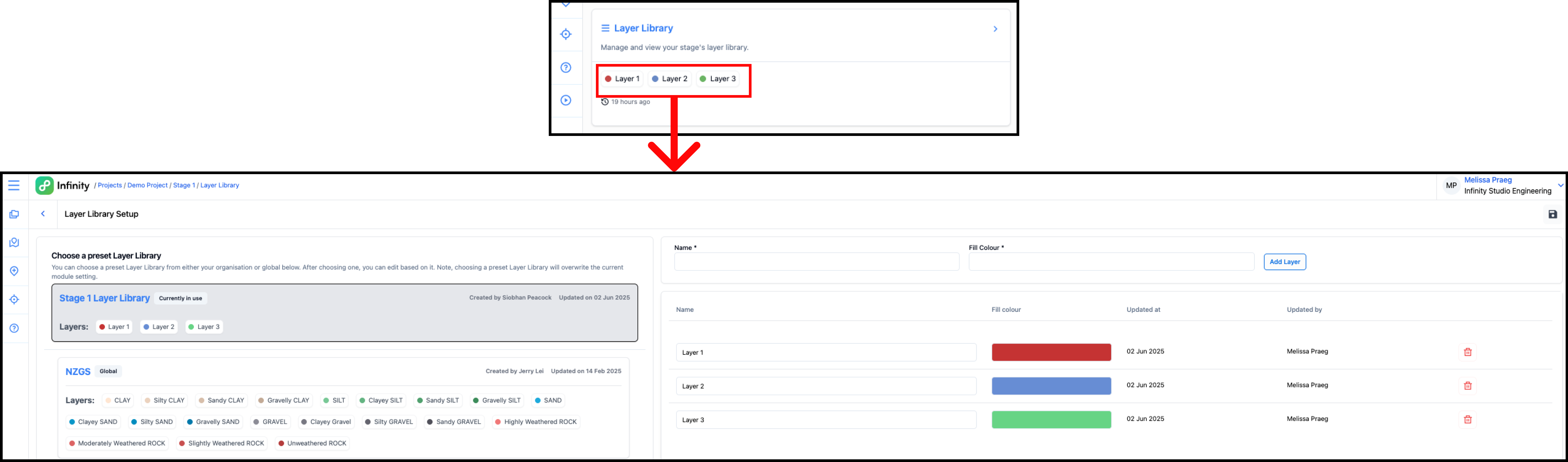The height and width of the screenshot is (462, 1568).
Task: Click the Created by Siobhan Peacock text
Action: [510, 298]
